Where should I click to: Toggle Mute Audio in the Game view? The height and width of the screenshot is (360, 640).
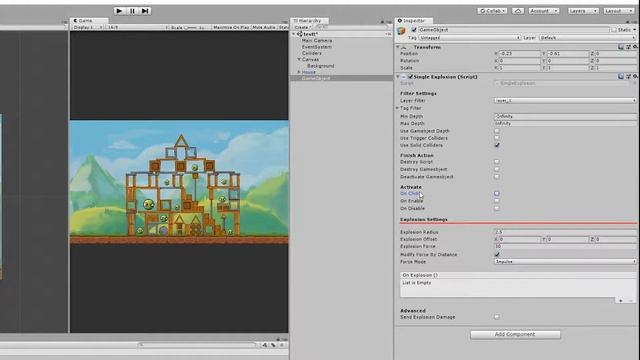pos(264,27)
